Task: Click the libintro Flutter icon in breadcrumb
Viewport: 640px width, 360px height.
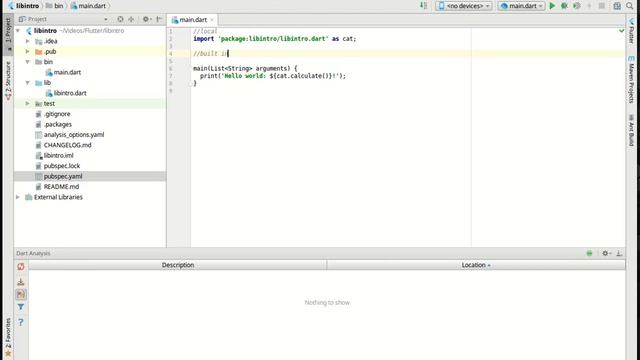Action: [x=11, y=6]
